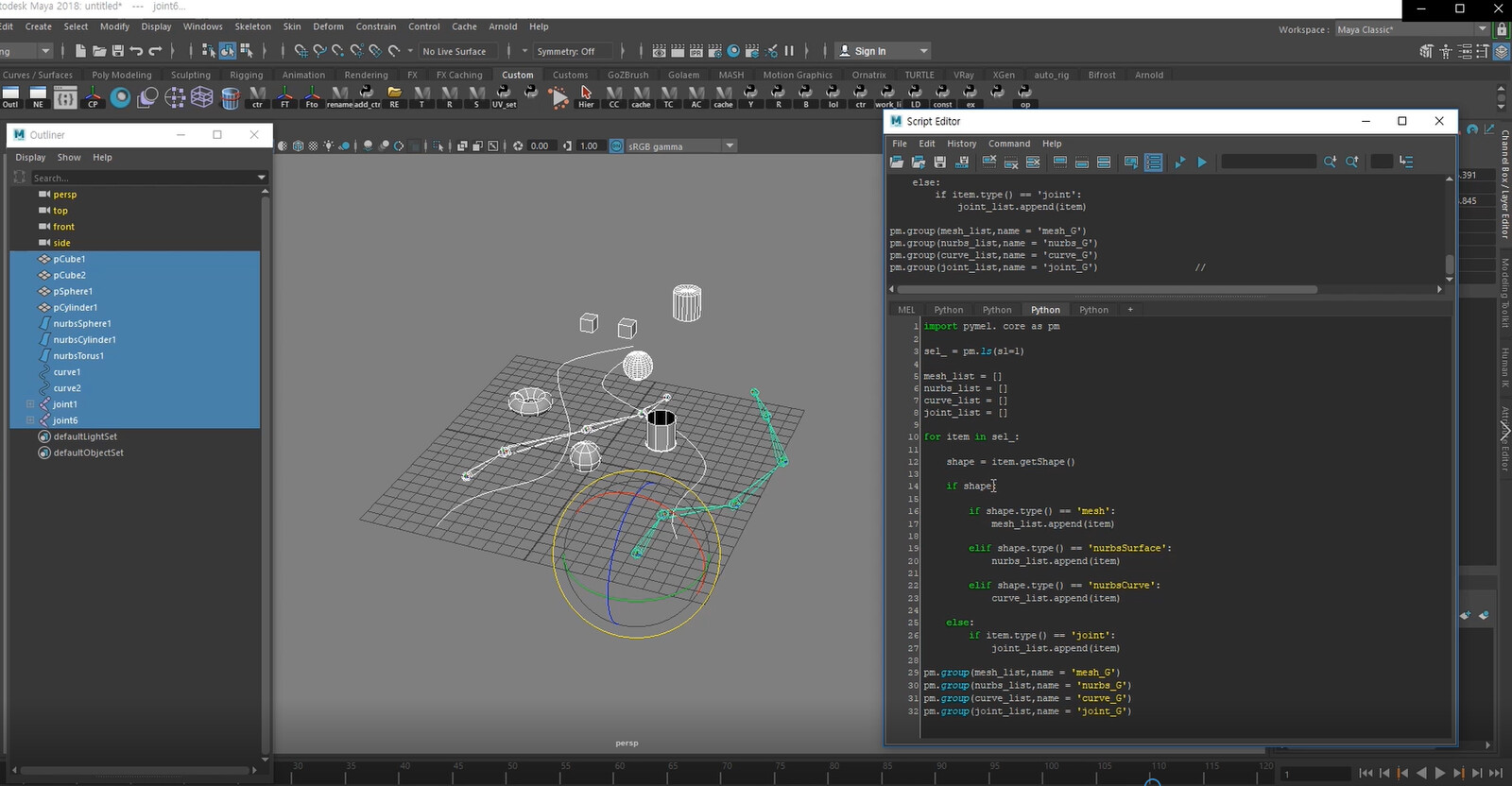Click the Clear History icon in Script Editor
Image resolution: width=1512 pixels, height=786 pixels.
tap(988, 162)
